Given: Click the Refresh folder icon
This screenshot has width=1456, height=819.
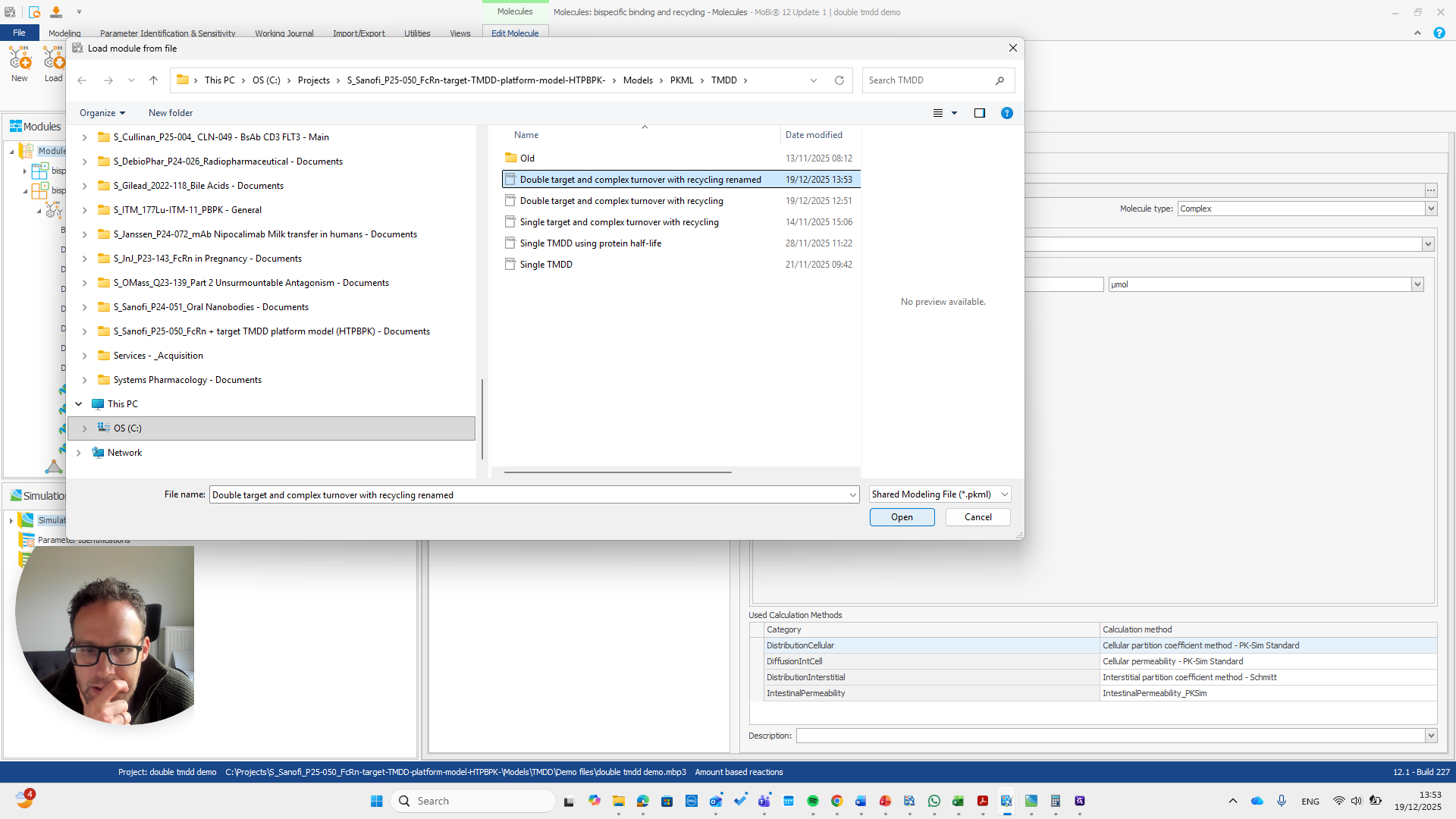Looking at the screenshot, I should point(839,80).
